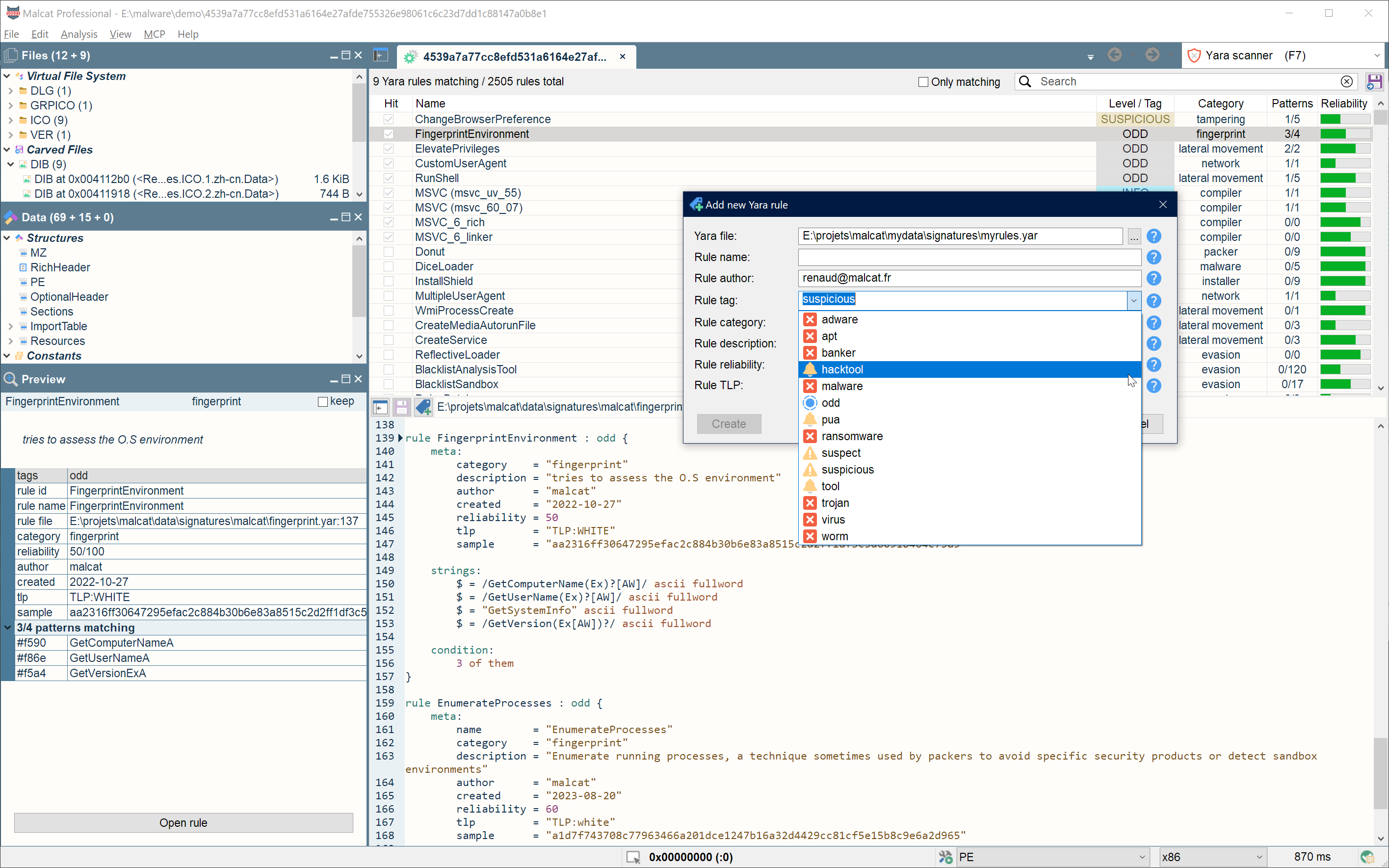Tick the keep checkbox in Preview panel
1389x868 pixels.
point(323,402)
